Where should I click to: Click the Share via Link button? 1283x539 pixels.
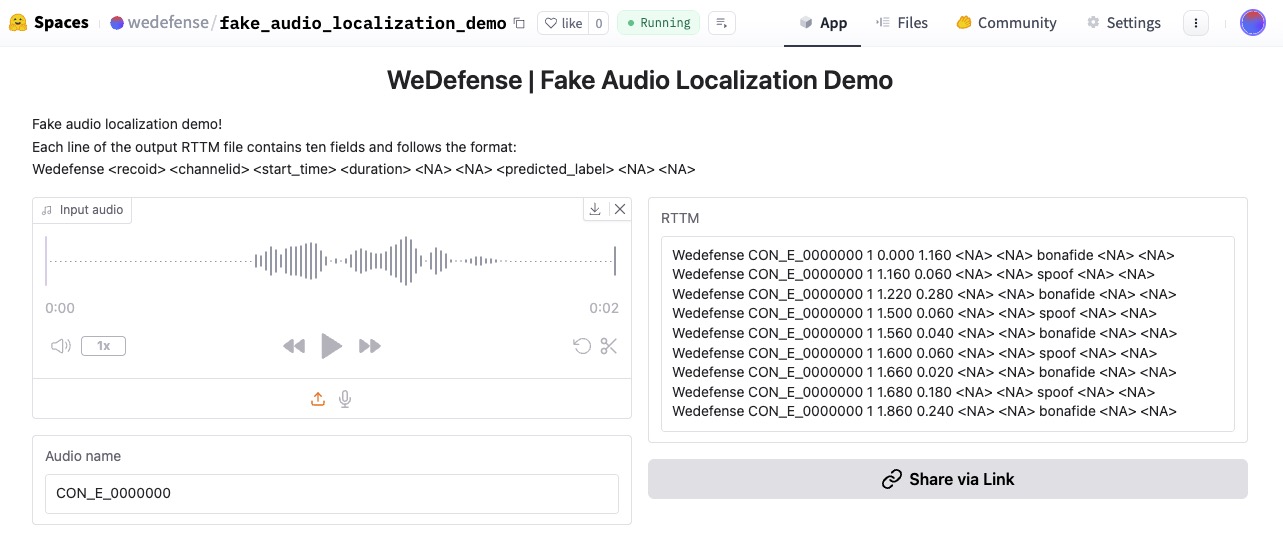(x=947, y=479)
